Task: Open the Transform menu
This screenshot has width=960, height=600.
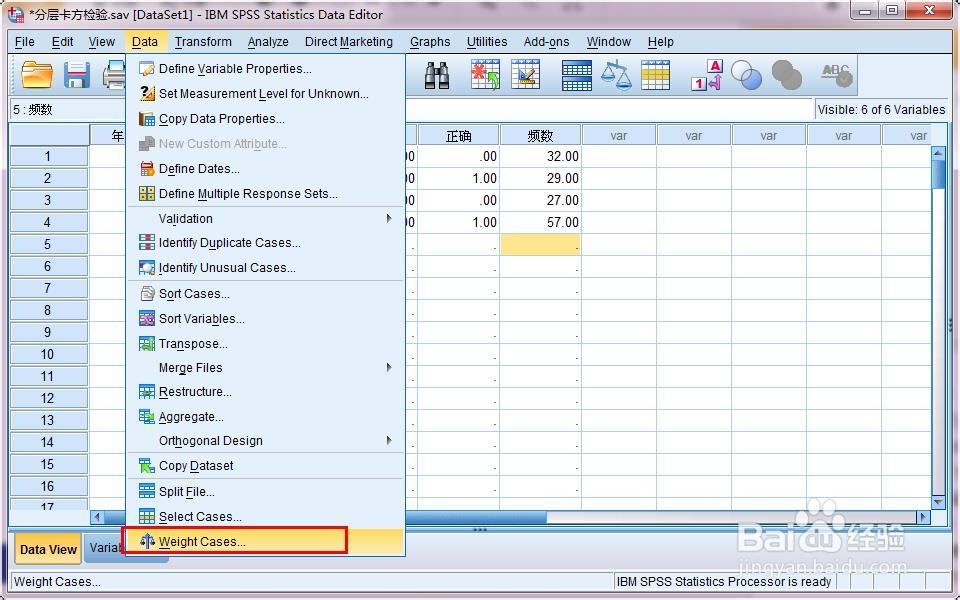Action: [x=203, y=42]
